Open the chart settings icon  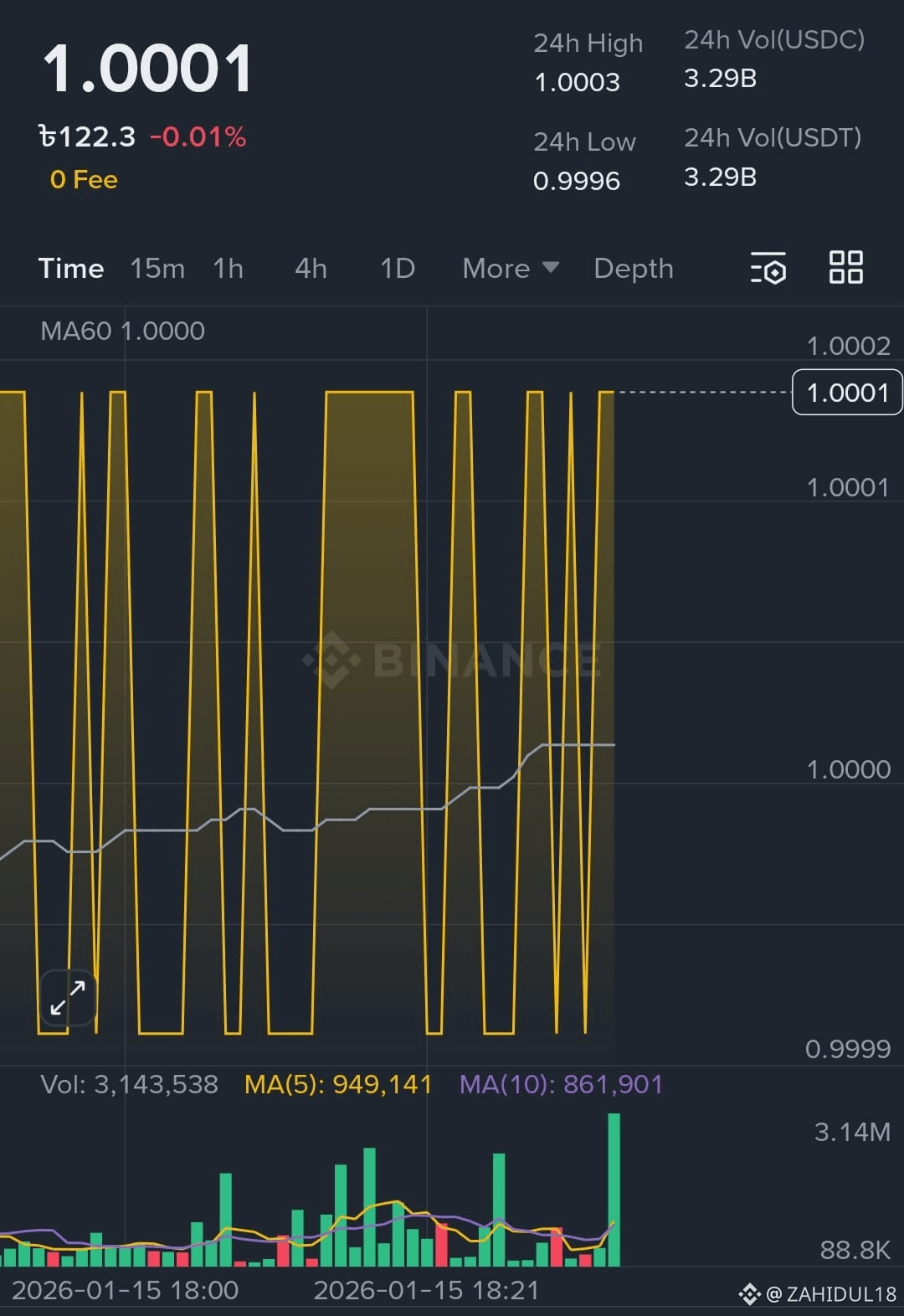point(768,268)
